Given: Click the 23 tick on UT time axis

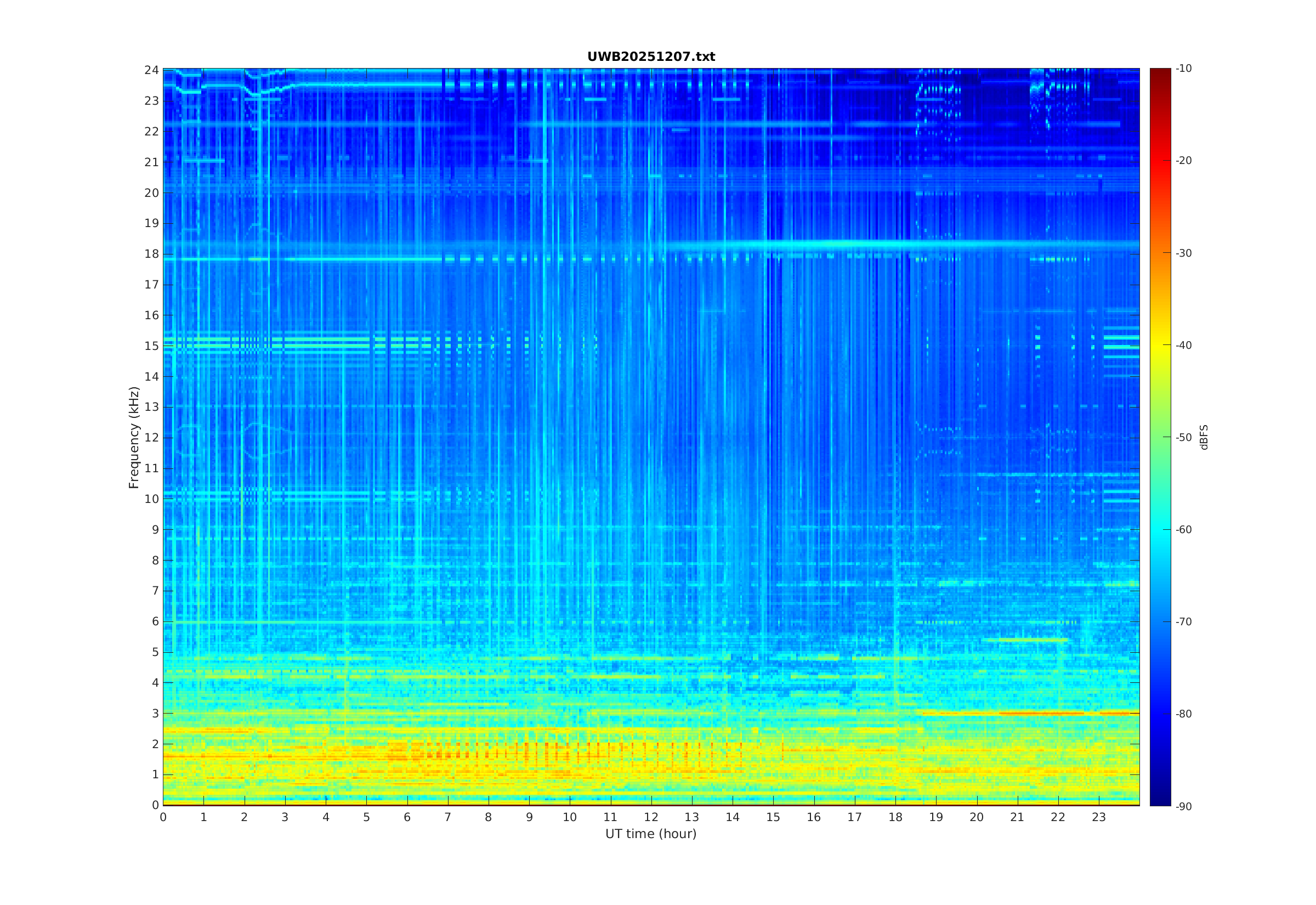Looking at the screenshot, I should coord(1098,817).
